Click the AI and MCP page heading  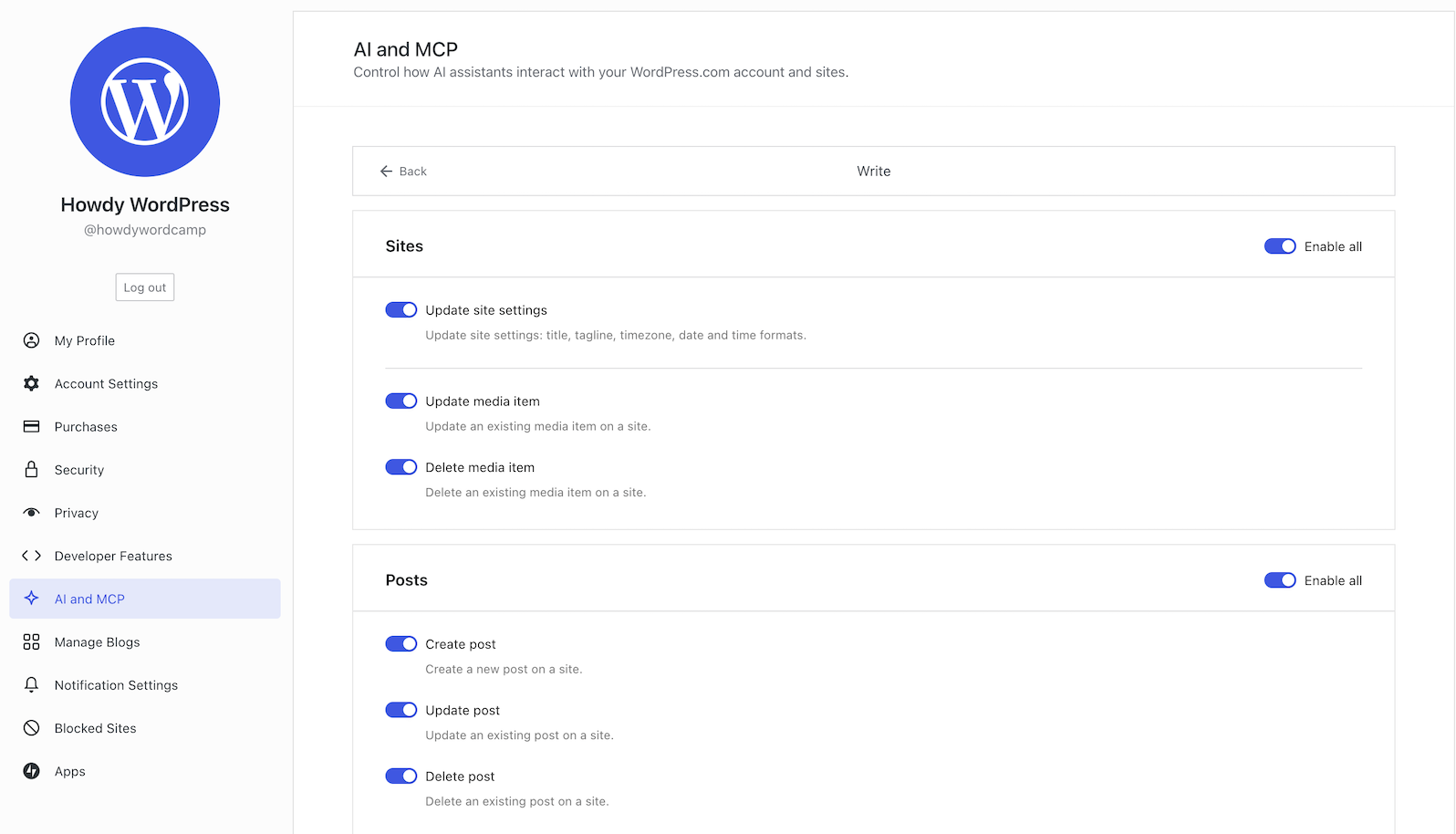(x=406, y=49)
